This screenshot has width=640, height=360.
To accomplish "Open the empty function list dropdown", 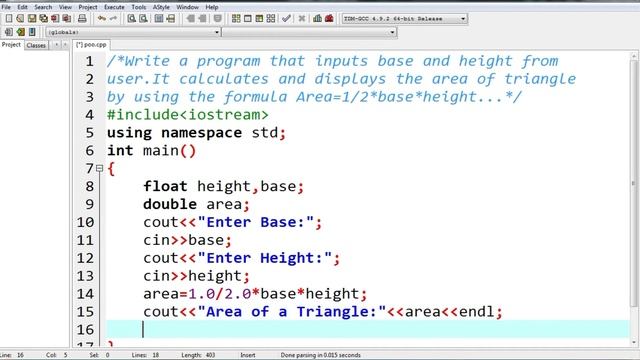I will 309,32.
